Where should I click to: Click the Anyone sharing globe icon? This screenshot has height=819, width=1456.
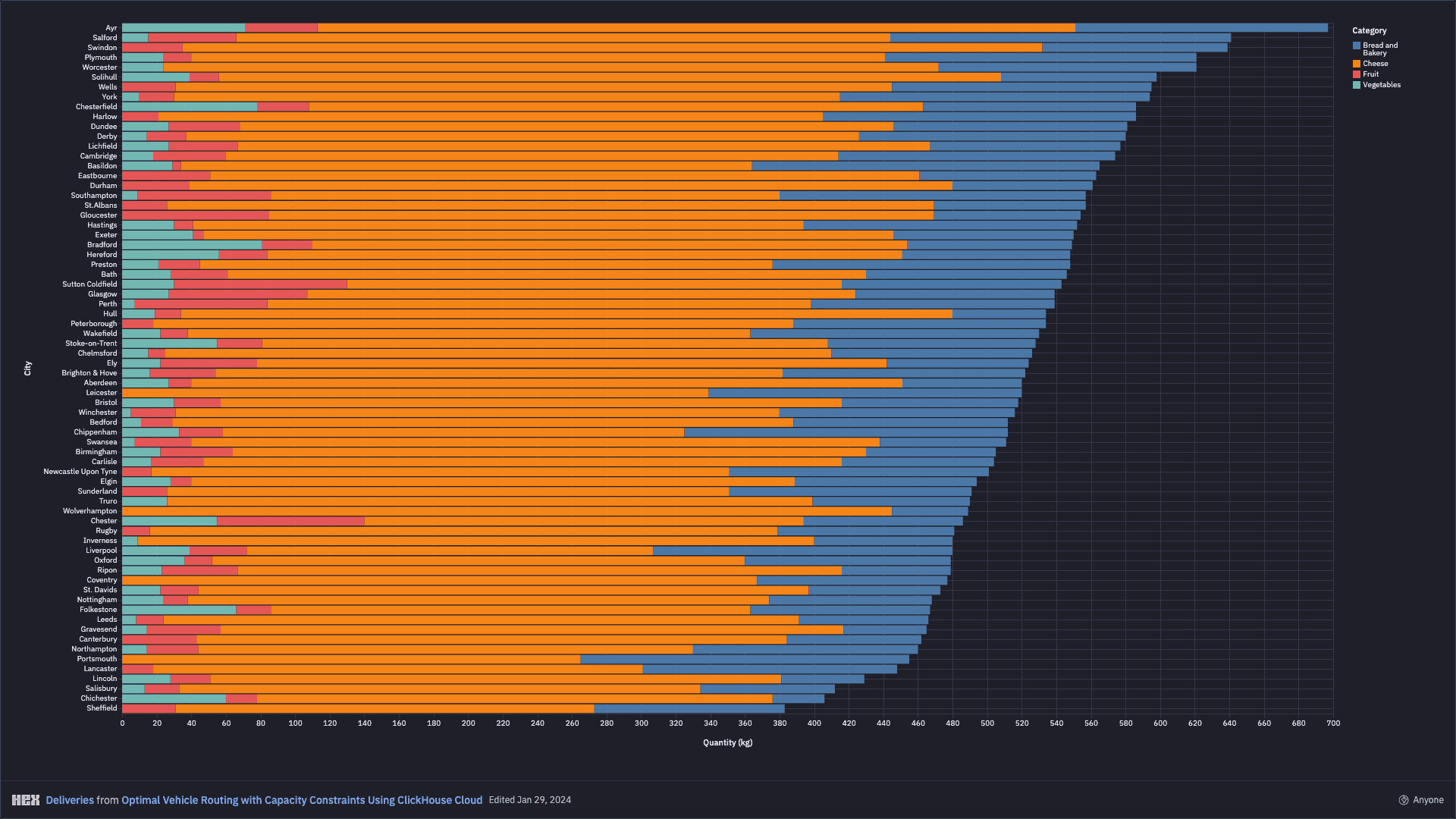tap(1404, 800)
